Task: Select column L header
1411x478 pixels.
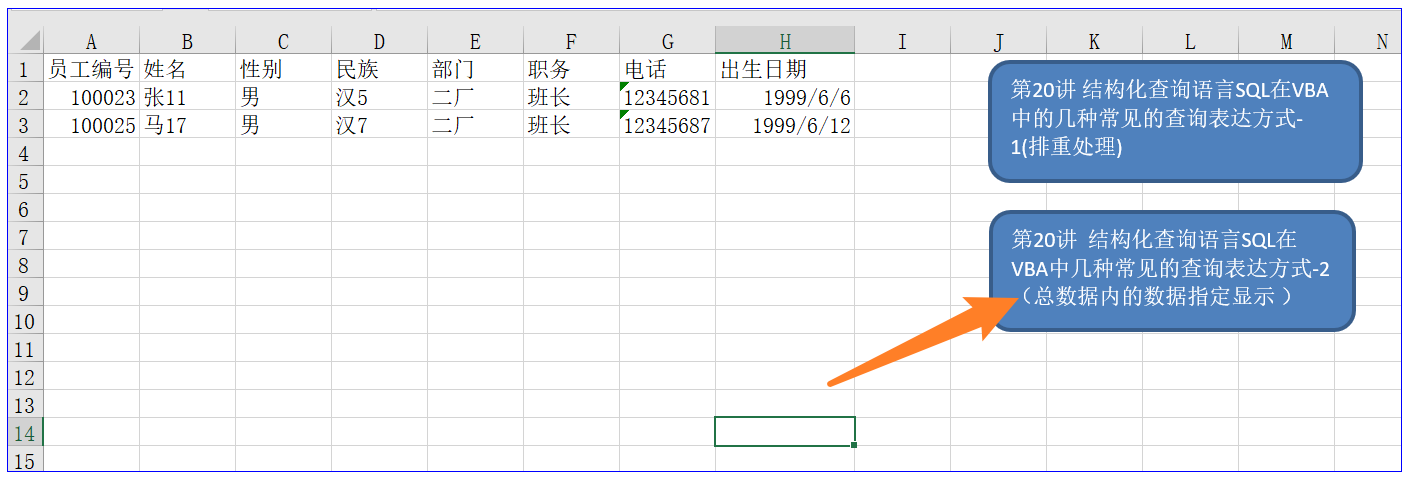Action: pos(1190,41)
